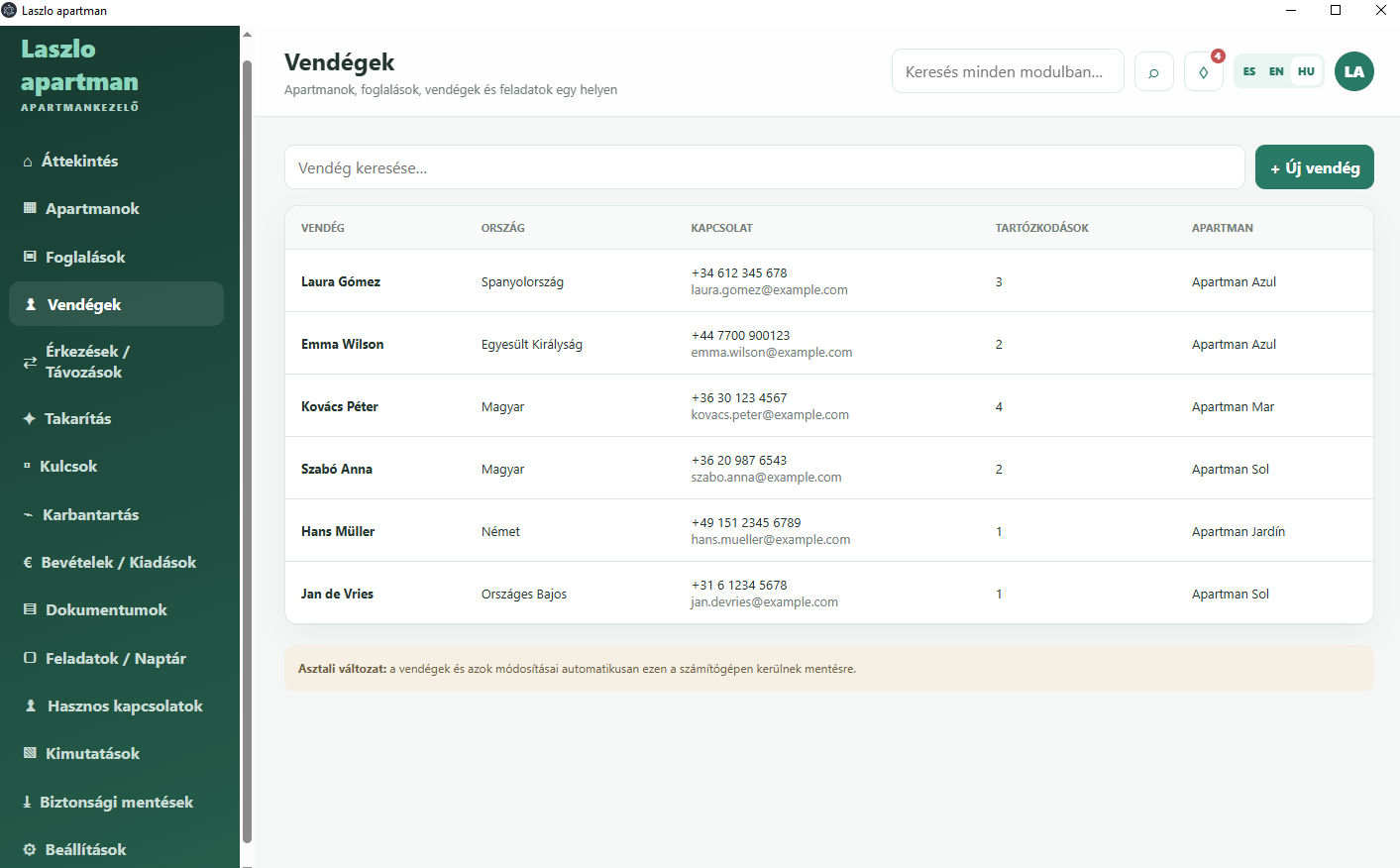Click the Keresés minden modulban field
The height and width of the screenshot is (868, 1400).
[1008, 71]
